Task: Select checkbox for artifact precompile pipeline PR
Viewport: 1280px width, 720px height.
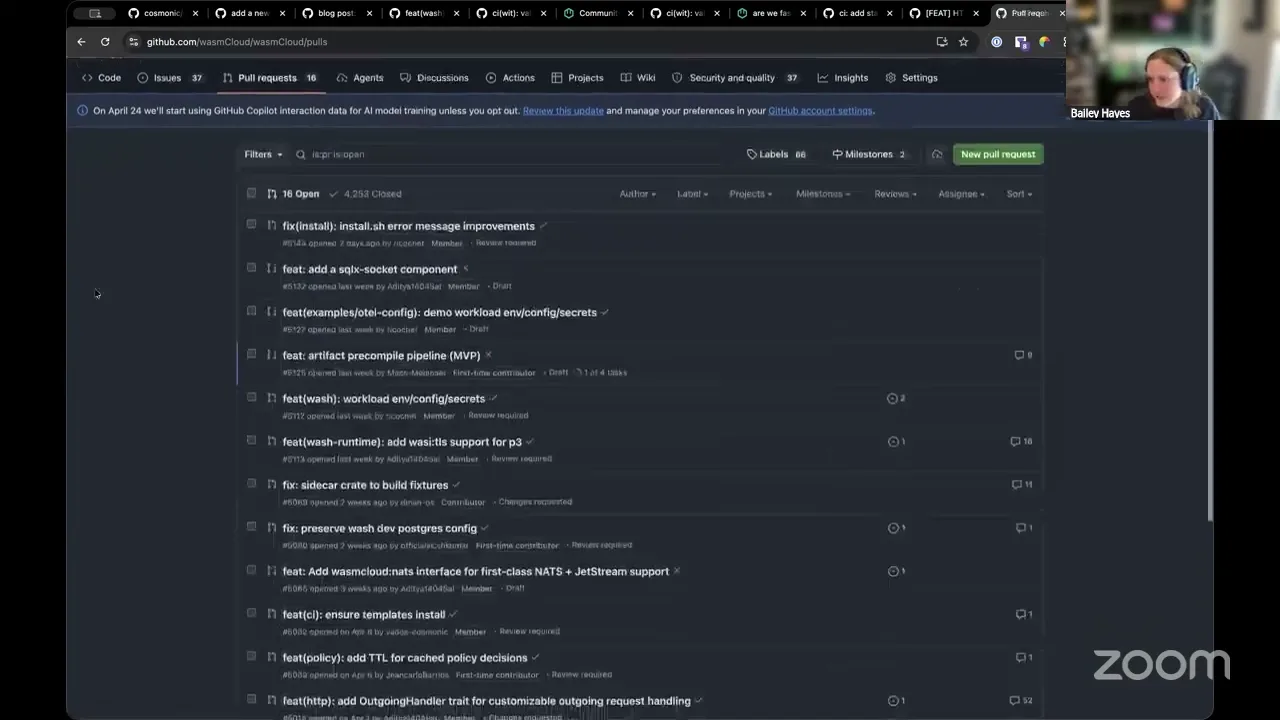Action: click(x=251, y=354)
